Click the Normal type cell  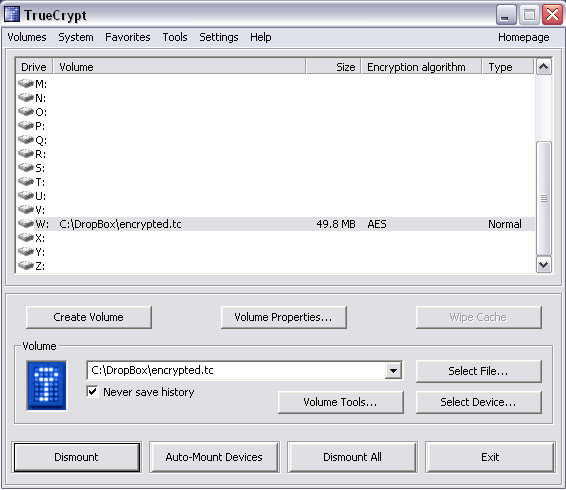(505, 224)
